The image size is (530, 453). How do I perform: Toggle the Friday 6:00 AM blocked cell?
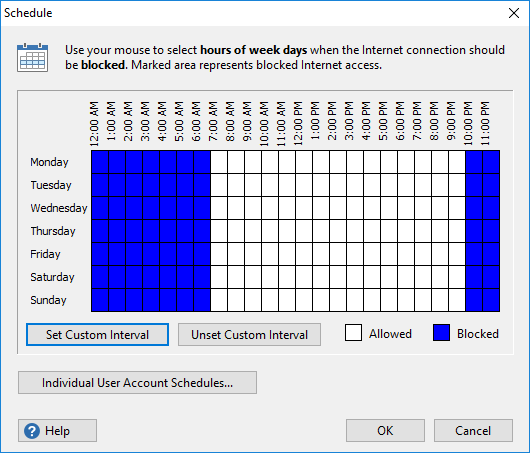click(202, 254)
